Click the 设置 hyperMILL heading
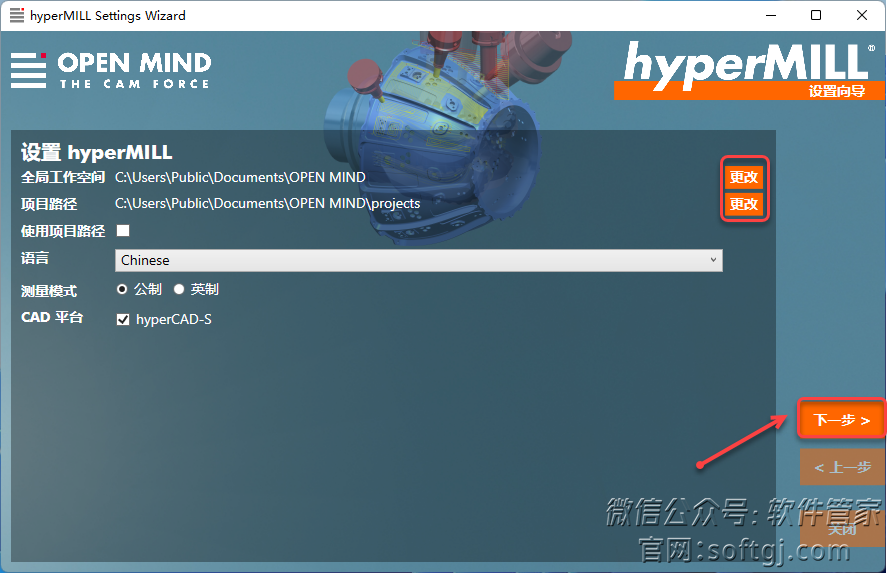 pos(97,152)
